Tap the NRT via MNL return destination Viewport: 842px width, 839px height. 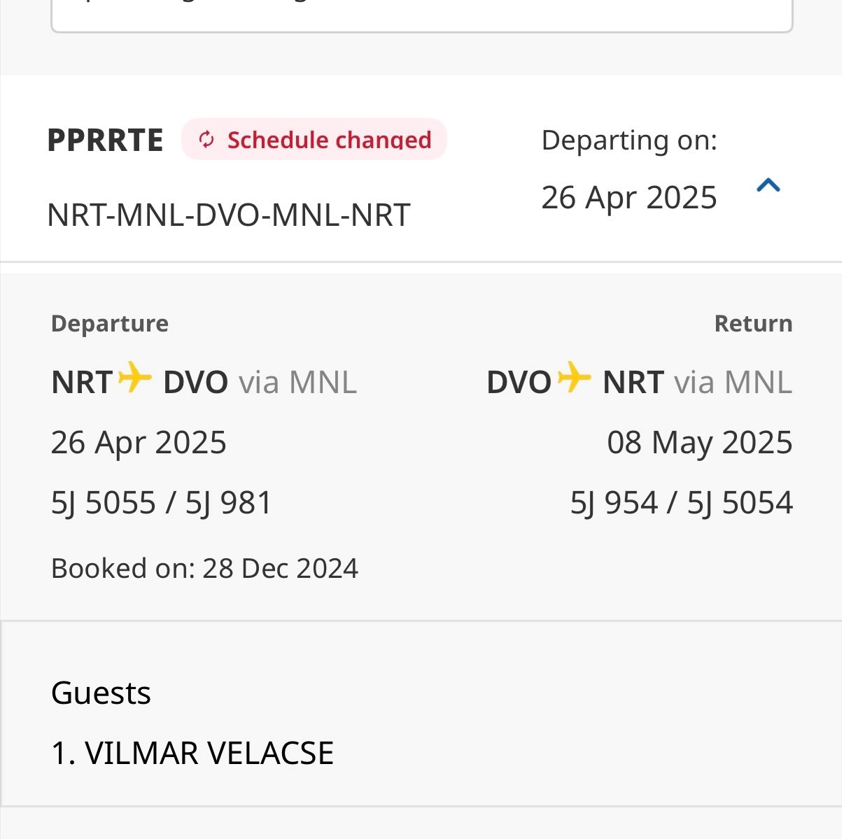coord(697,382)
